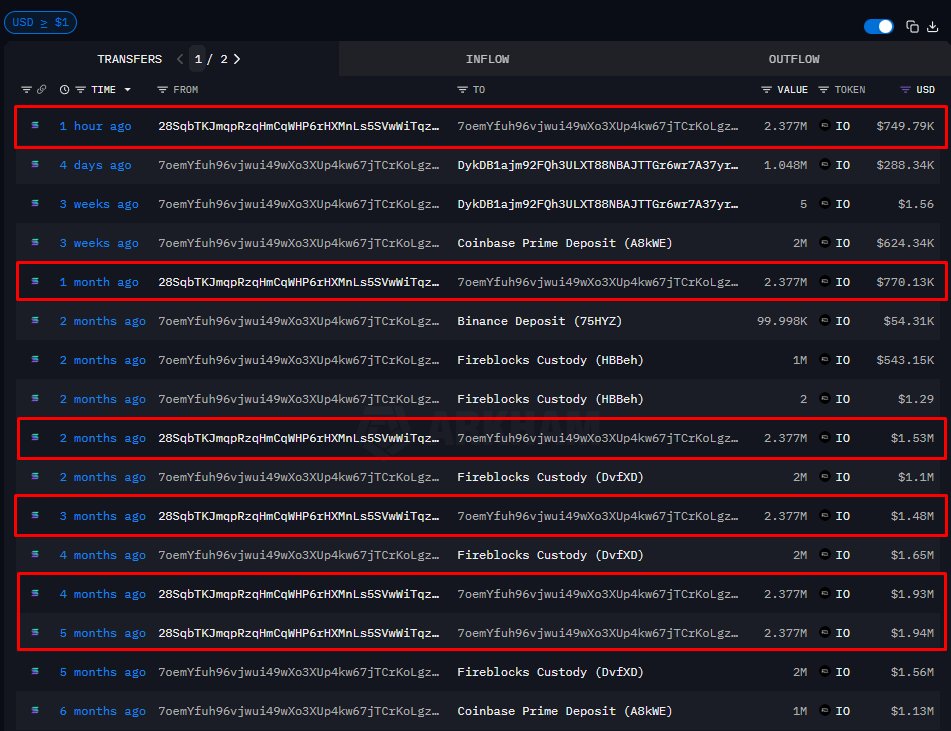Click the USD ≥ $1 filter chip

pyautogui.click(x=40, y=22)
